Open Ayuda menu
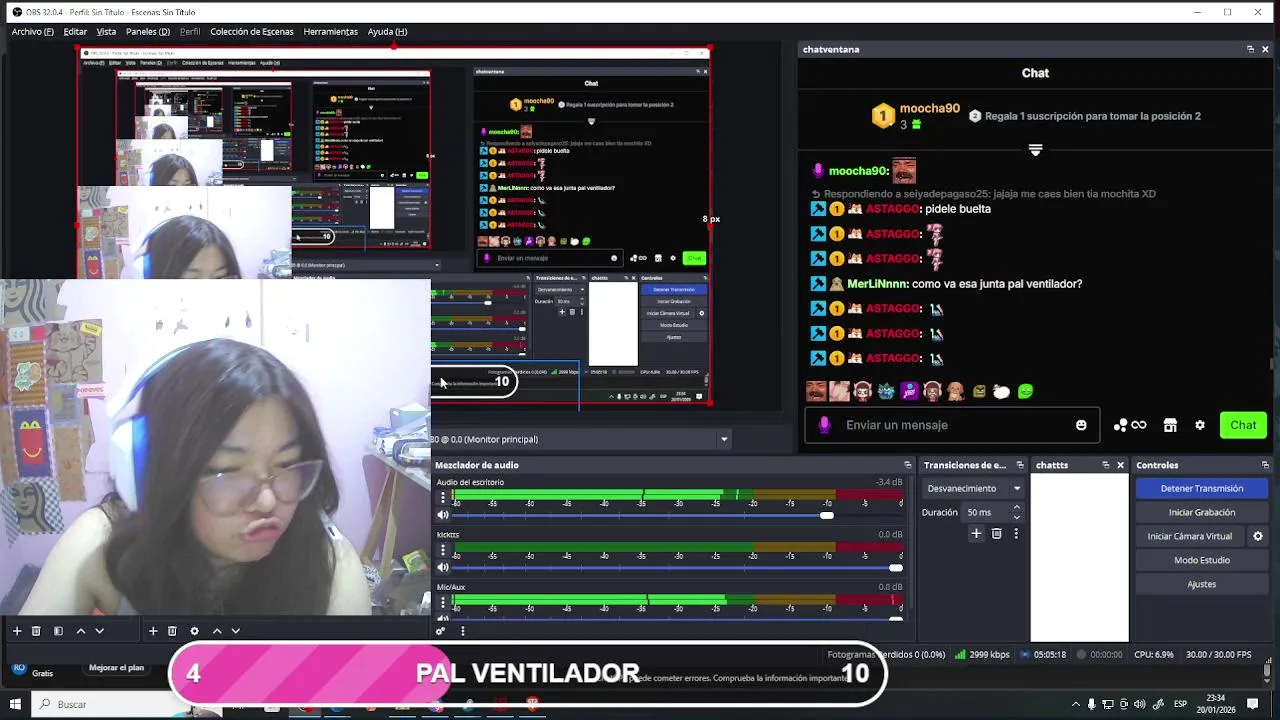This screenshot has width=1280, height=720. click(387, 31)
